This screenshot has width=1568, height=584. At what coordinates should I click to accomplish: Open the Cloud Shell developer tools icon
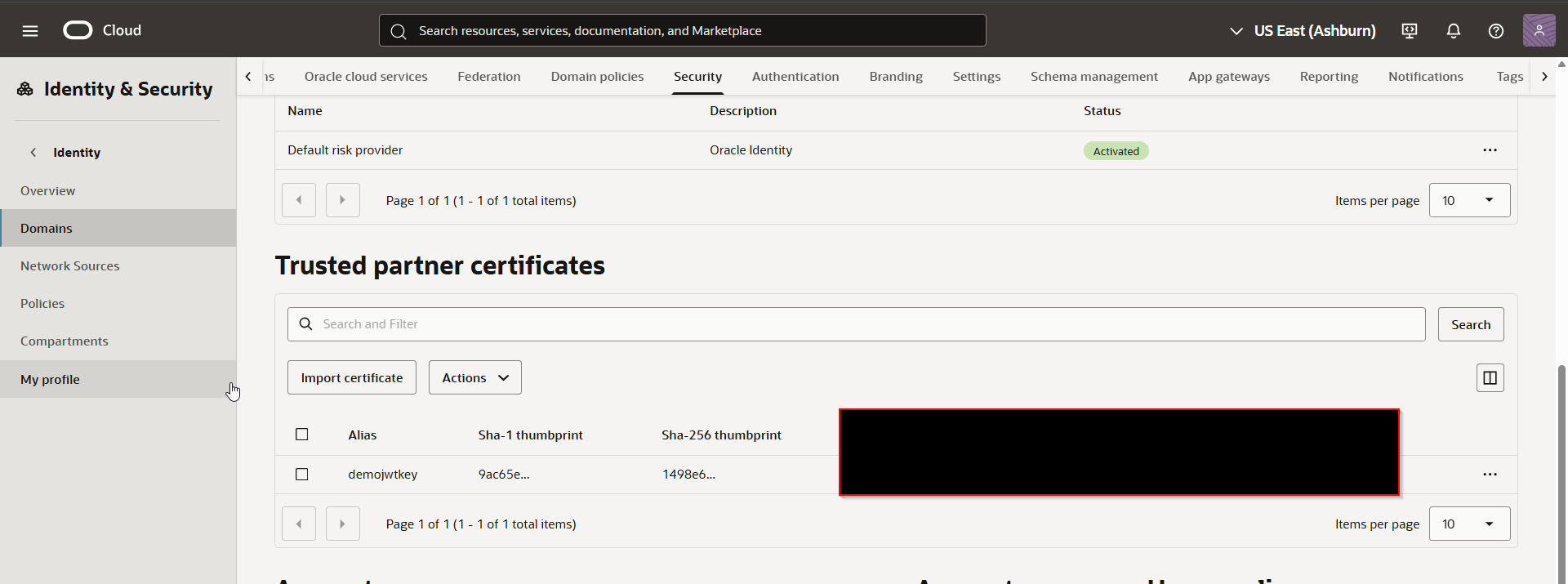coord(1410,31)
